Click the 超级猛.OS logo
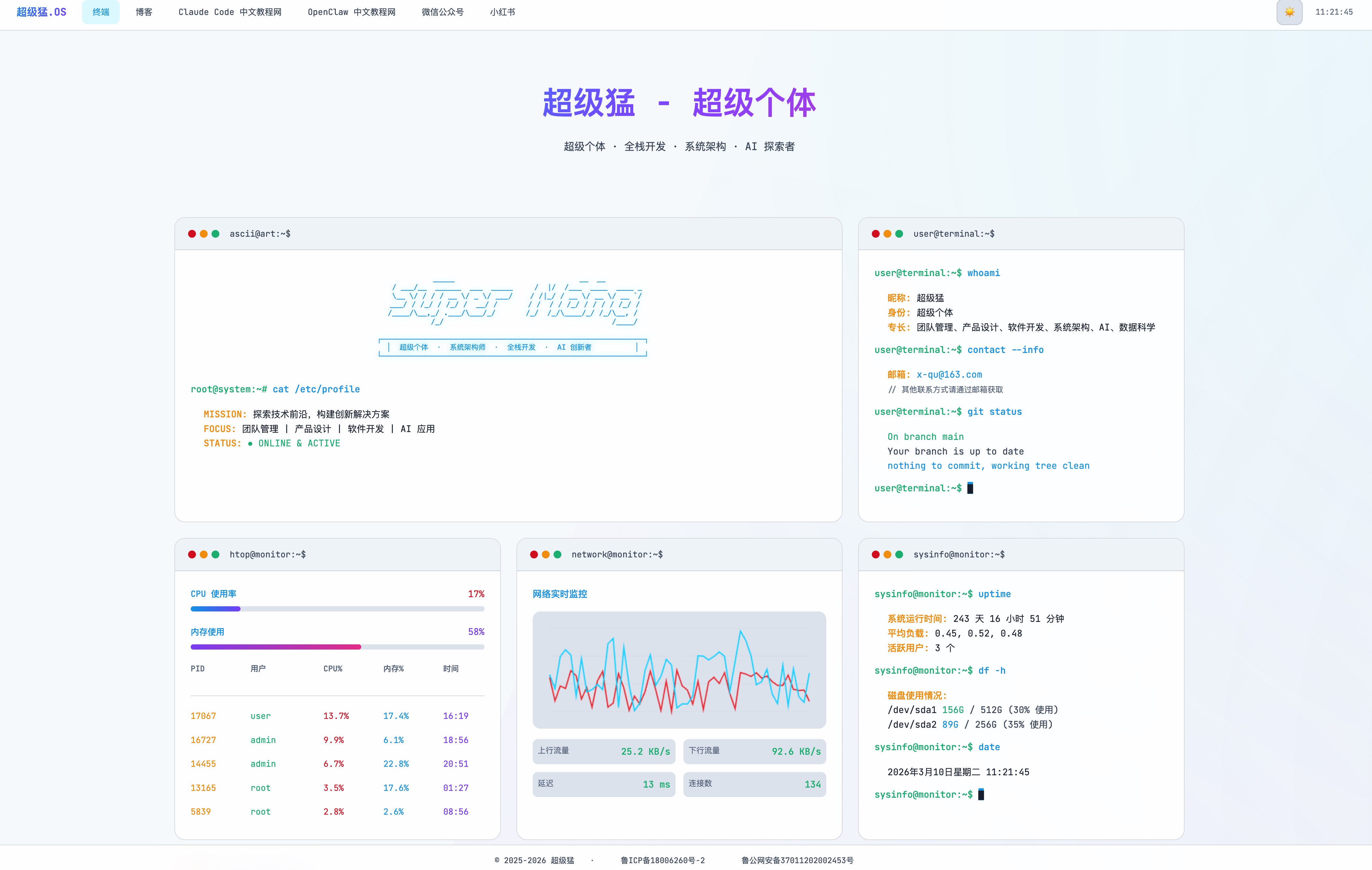The height and width of the screenshot is (870, 1372). [41, 12]
